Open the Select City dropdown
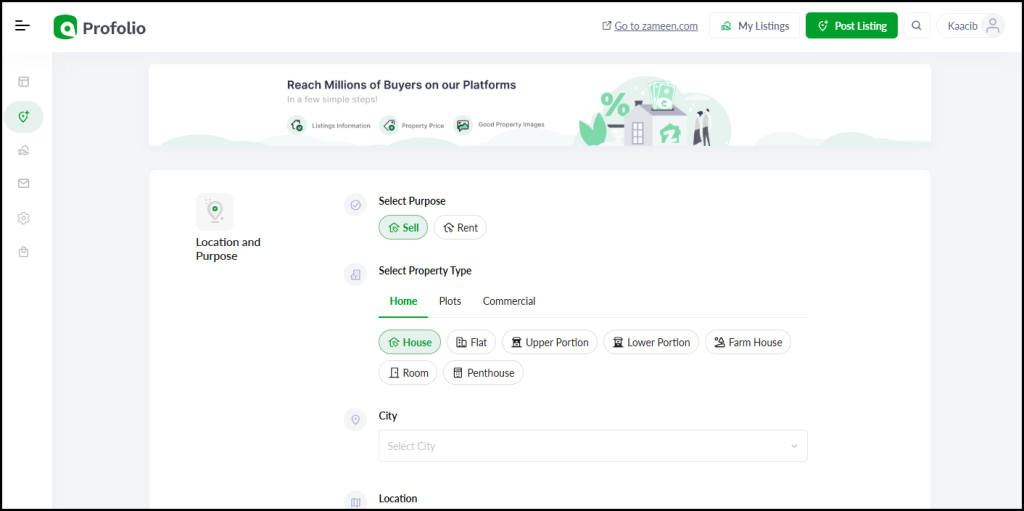Viewport: 1024px width, 511px height. (x=593, y=446)
